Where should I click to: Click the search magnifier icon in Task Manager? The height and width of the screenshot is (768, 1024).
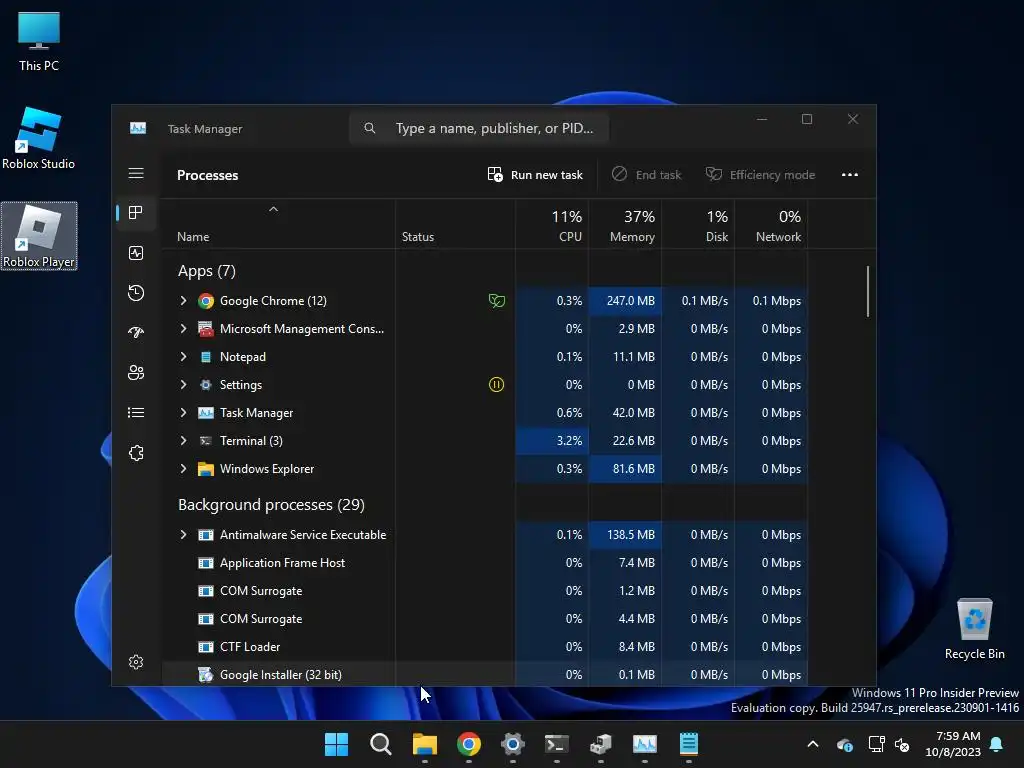point(370,128)
